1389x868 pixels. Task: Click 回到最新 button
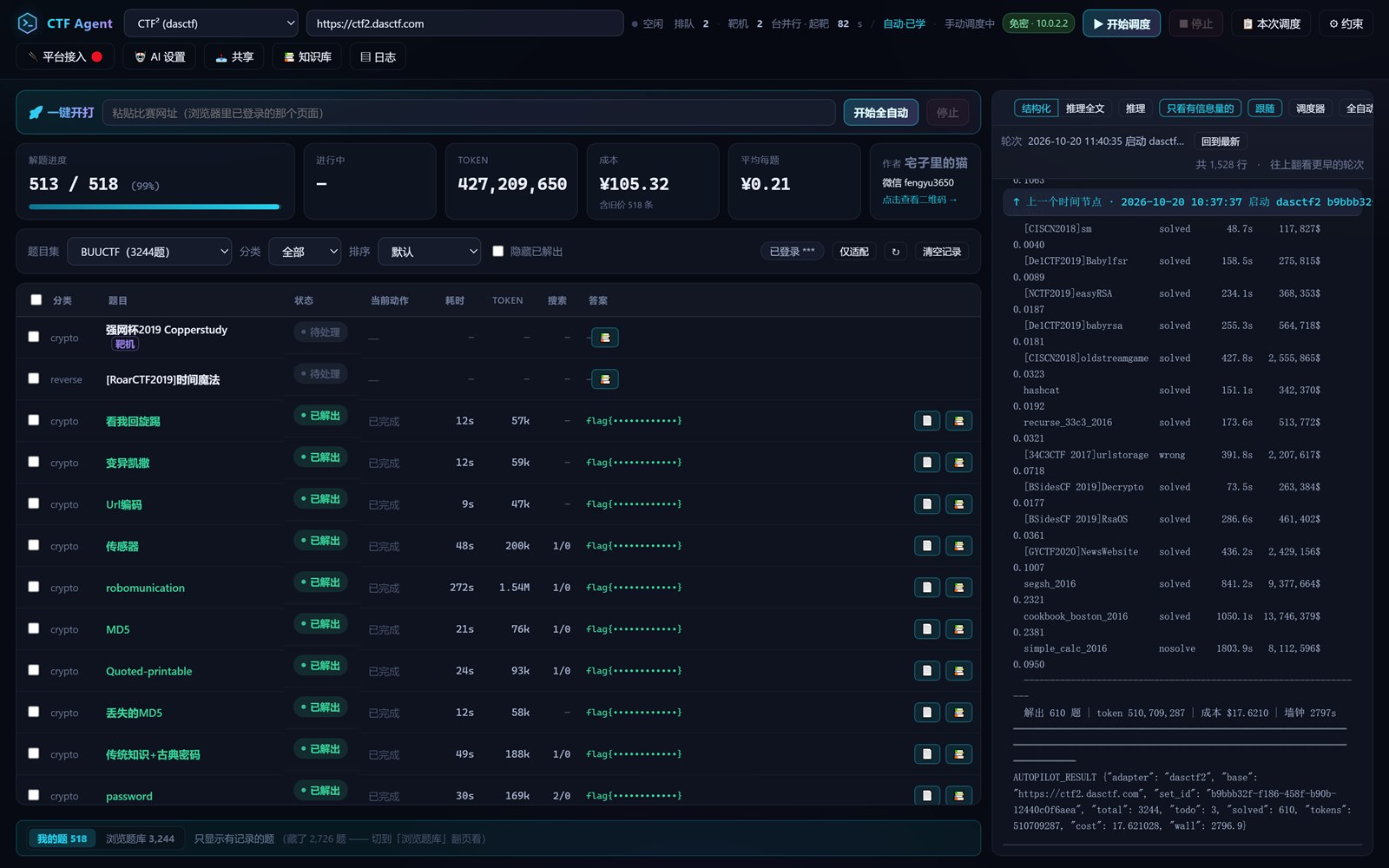(1221, 141)
